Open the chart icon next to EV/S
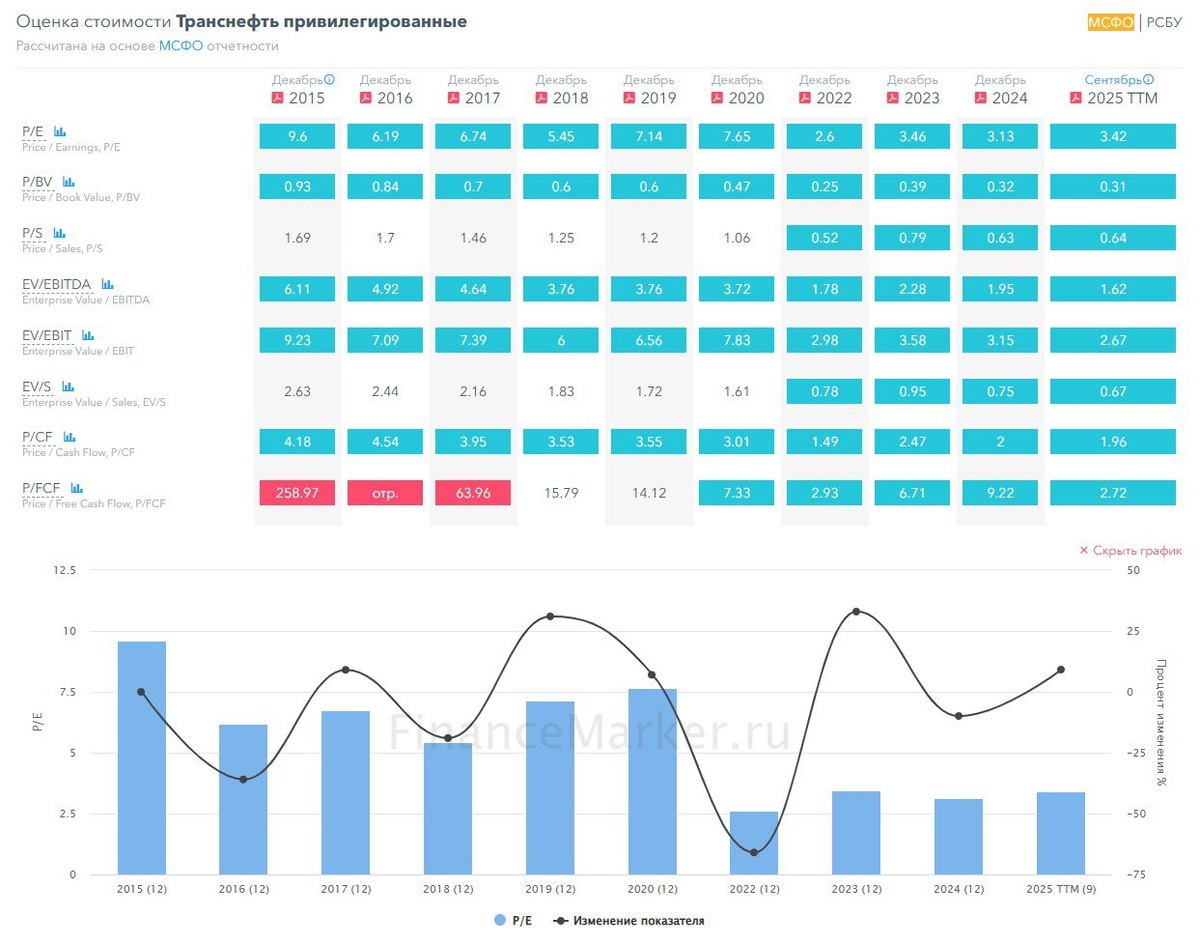1200x944 pixels. (x=68, y=386)
